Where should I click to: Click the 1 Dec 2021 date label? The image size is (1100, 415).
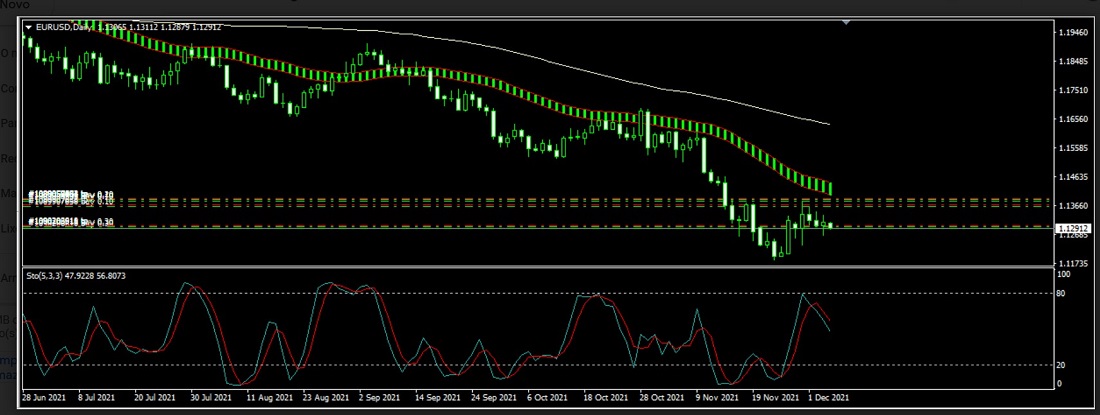pos(828,396)
